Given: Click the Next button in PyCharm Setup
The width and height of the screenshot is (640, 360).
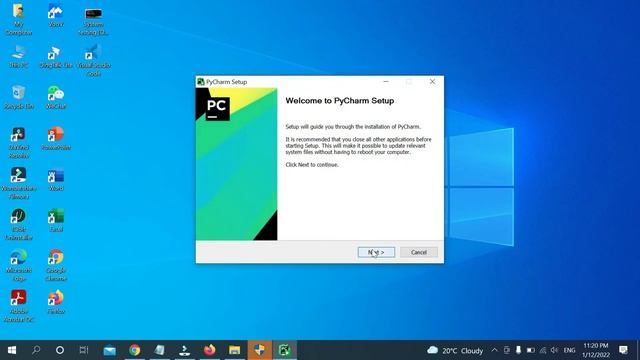Looking at the screenshot, I should click(376, 252).
